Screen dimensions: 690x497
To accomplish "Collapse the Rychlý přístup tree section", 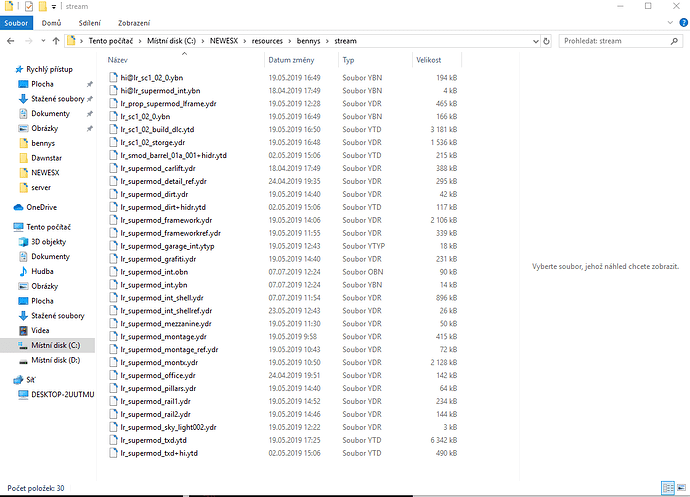I will point(7,69).
